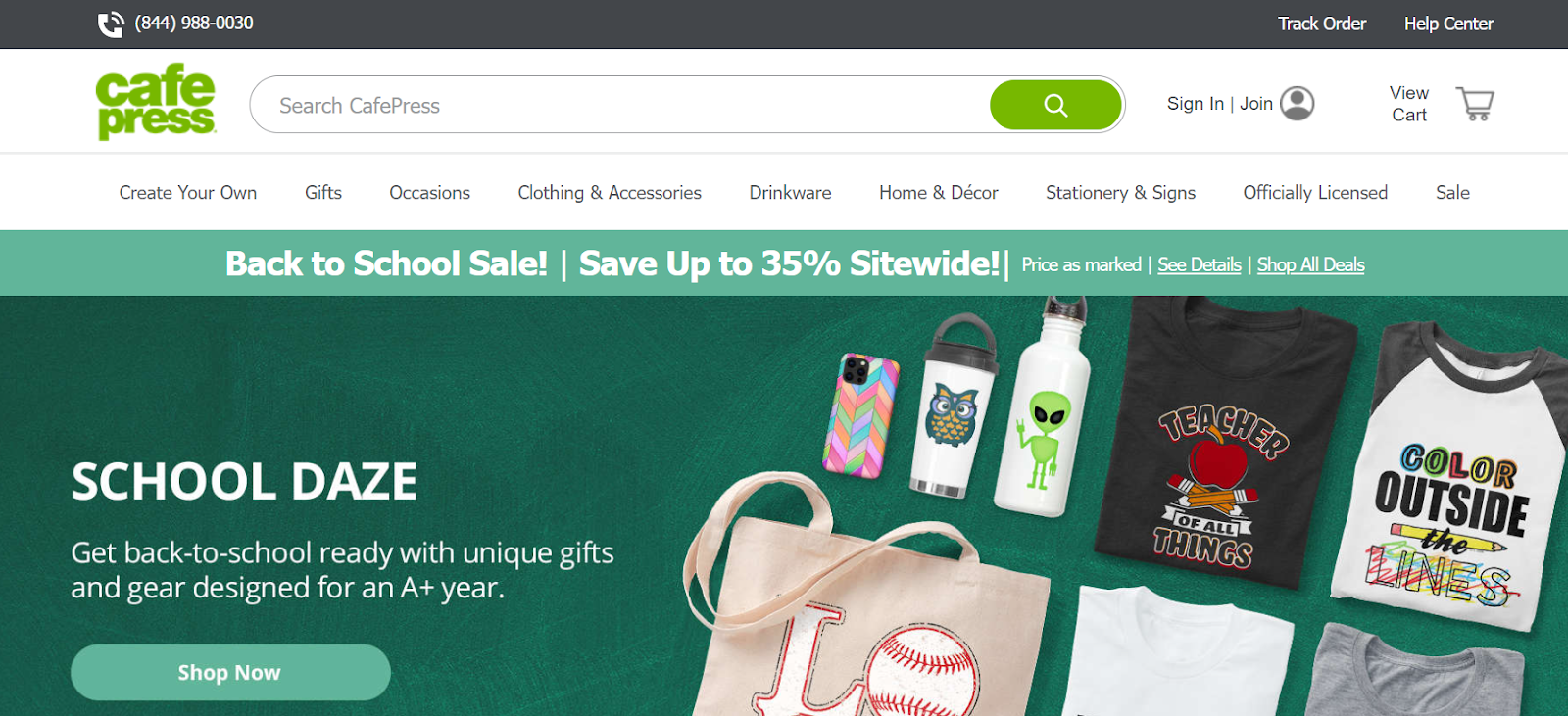Screen dimensions: 1568x716
Task: Expand the Clothing & Accessories category
Action: click(x=610, y=193)
